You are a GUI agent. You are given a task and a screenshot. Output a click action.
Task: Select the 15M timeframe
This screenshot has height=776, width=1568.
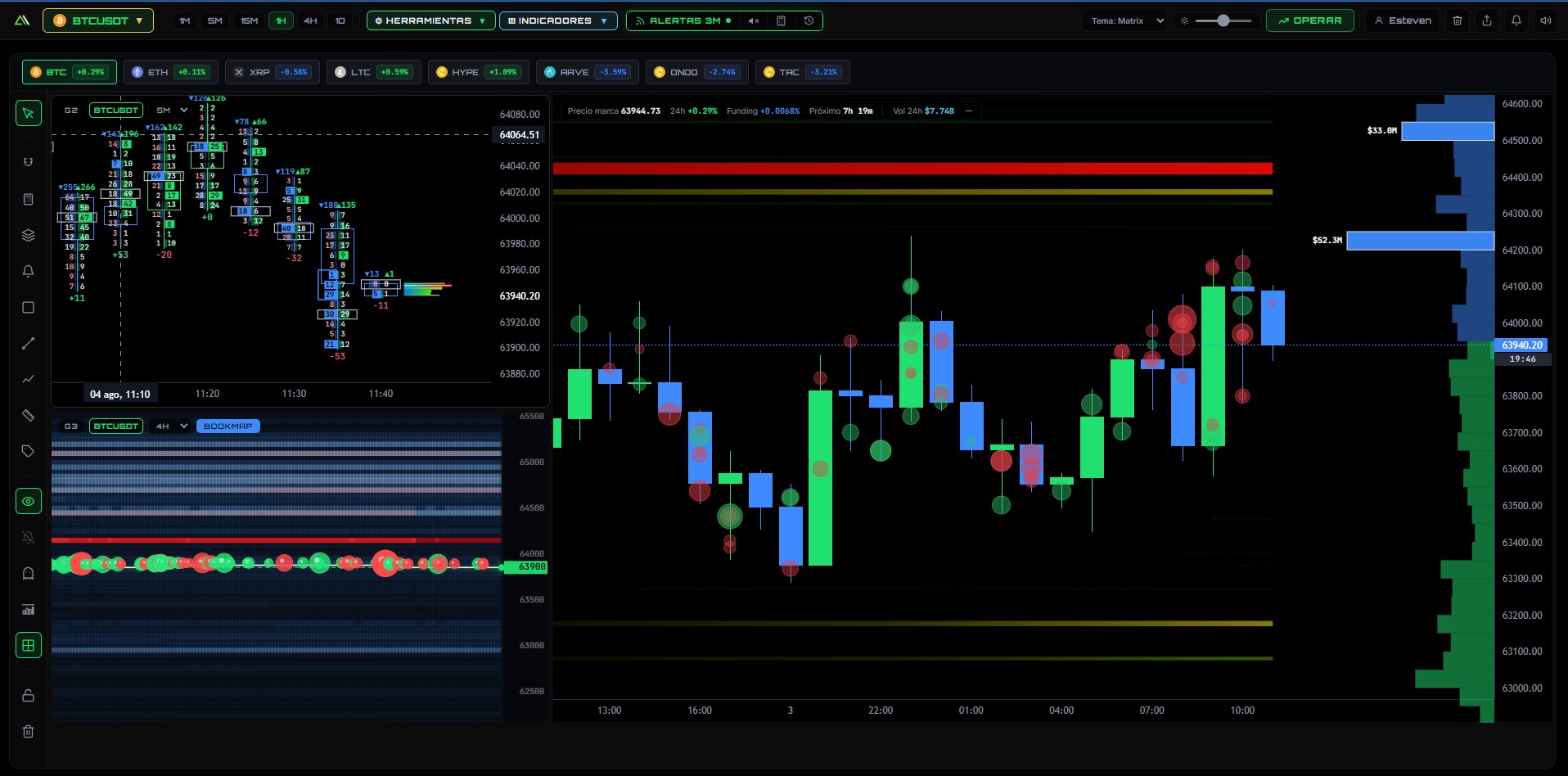click(x=250, y=20)
